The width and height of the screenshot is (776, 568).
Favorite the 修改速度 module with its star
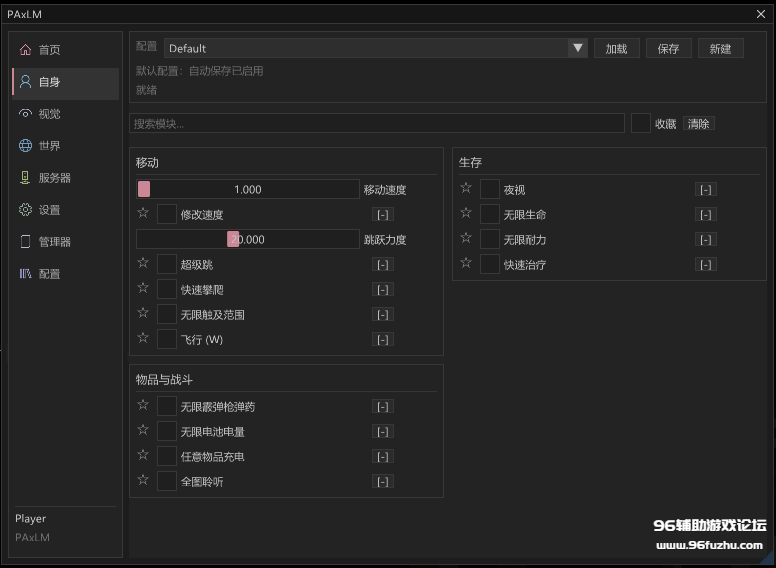[x=143, y=213]
